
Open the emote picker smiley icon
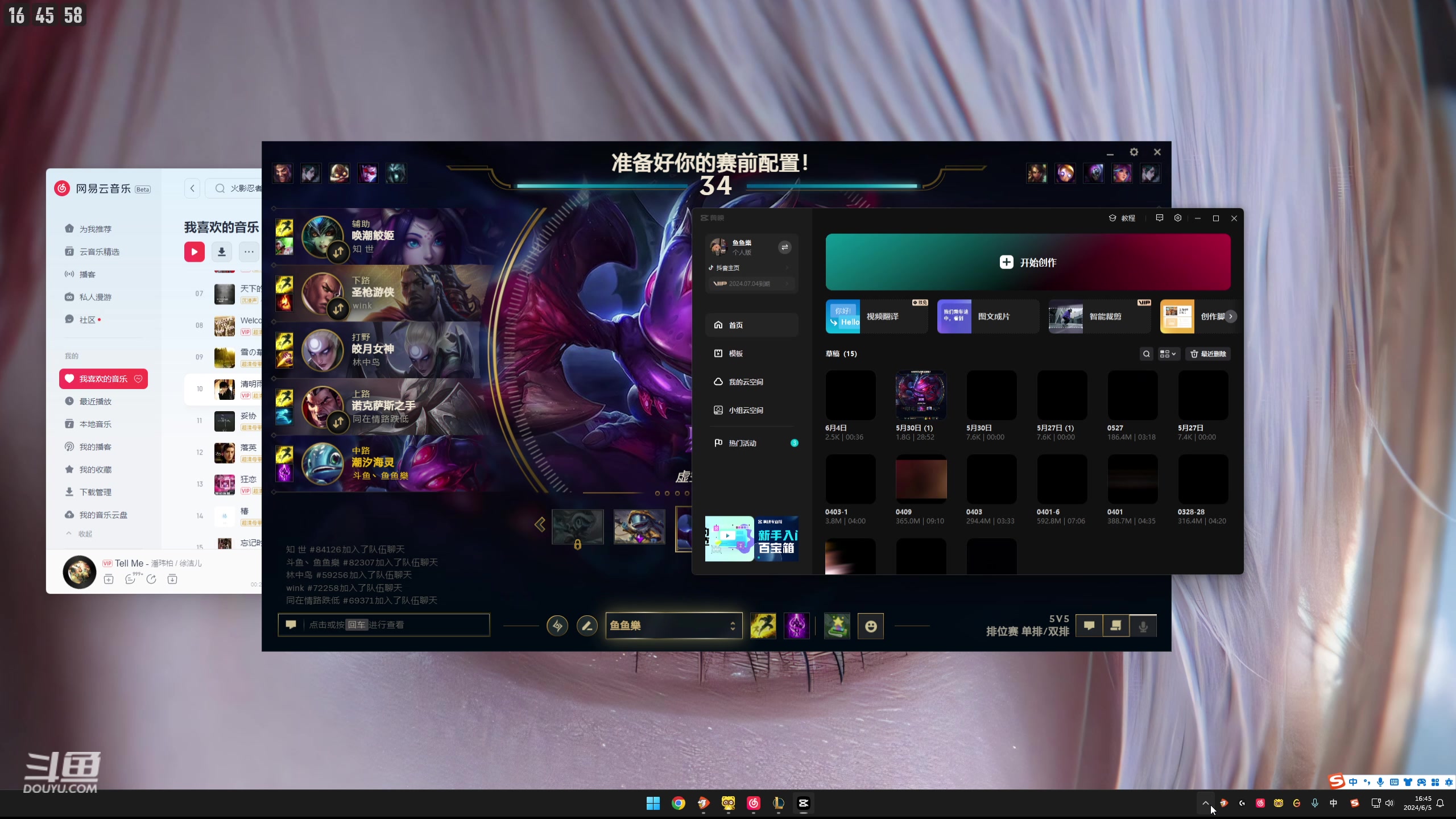[x=871, y=626]
